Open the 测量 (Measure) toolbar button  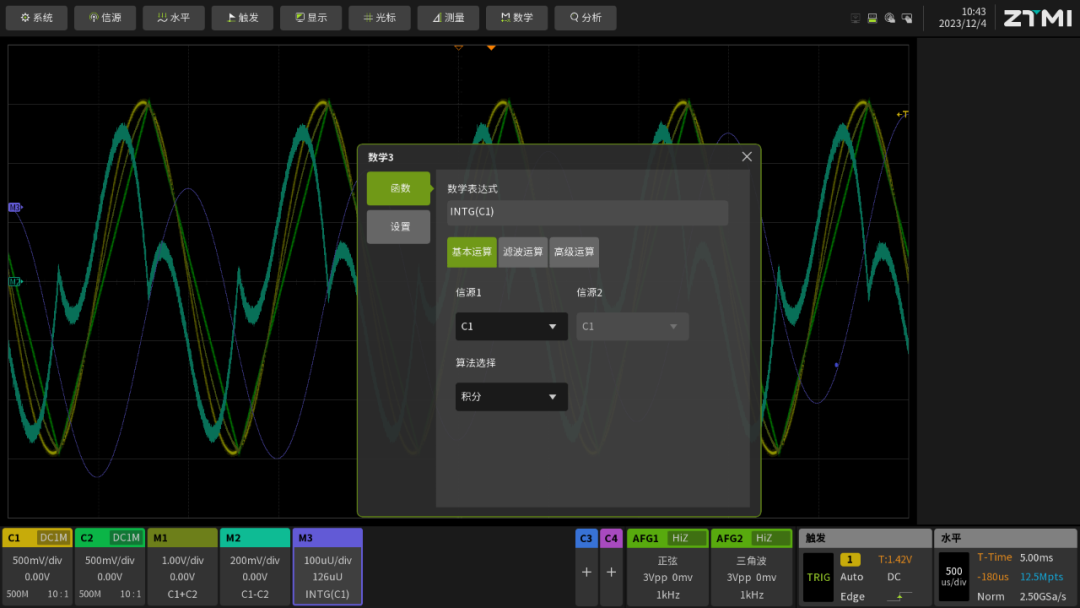point(448,18)
